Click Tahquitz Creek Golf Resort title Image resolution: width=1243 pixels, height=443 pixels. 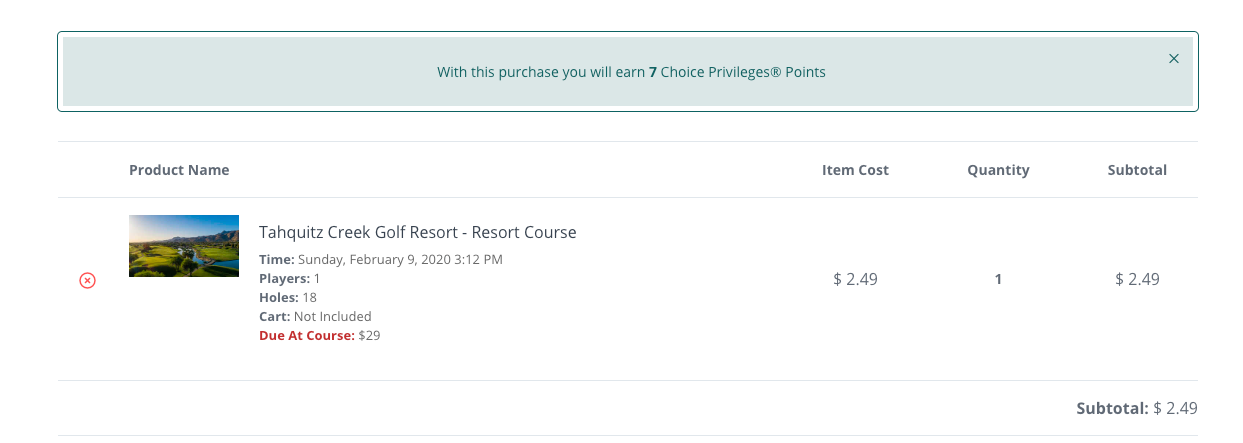(x=417, y=232)
